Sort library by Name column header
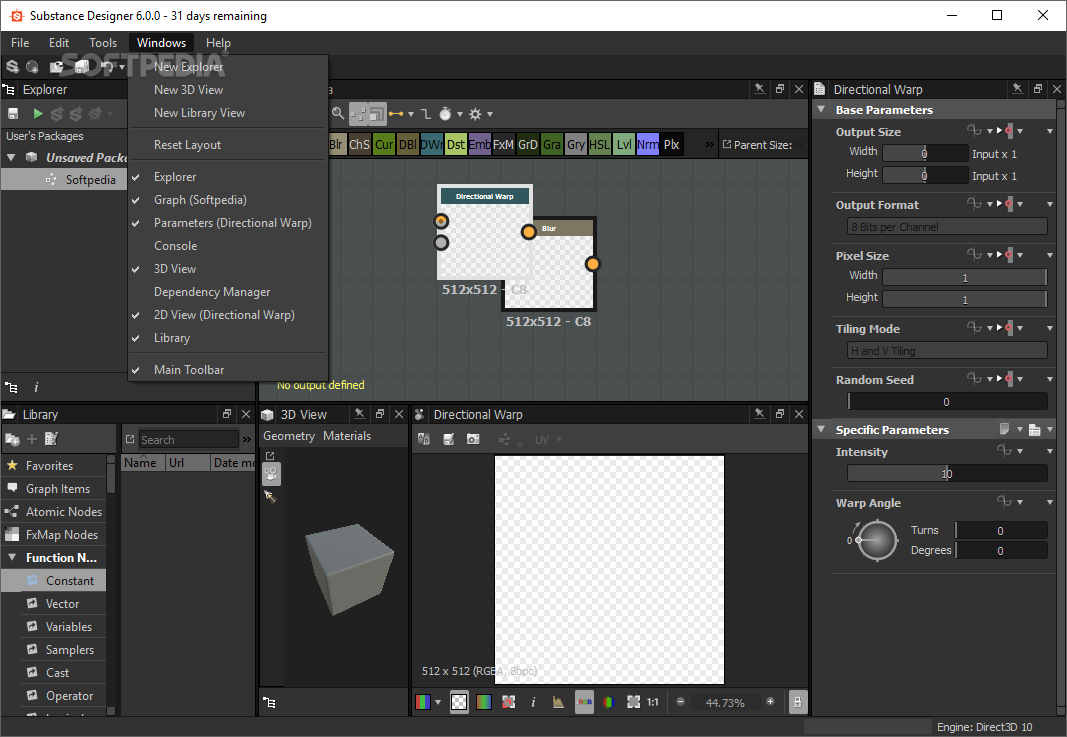 [x=143, y=463]
